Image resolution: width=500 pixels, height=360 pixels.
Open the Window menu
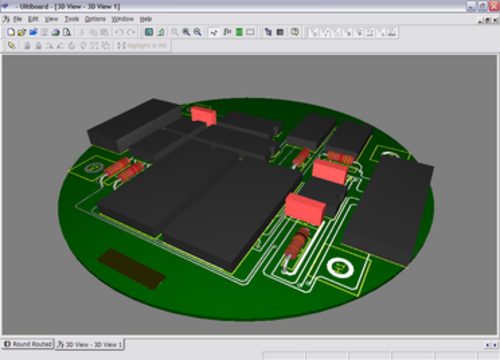tap(123, 19)
